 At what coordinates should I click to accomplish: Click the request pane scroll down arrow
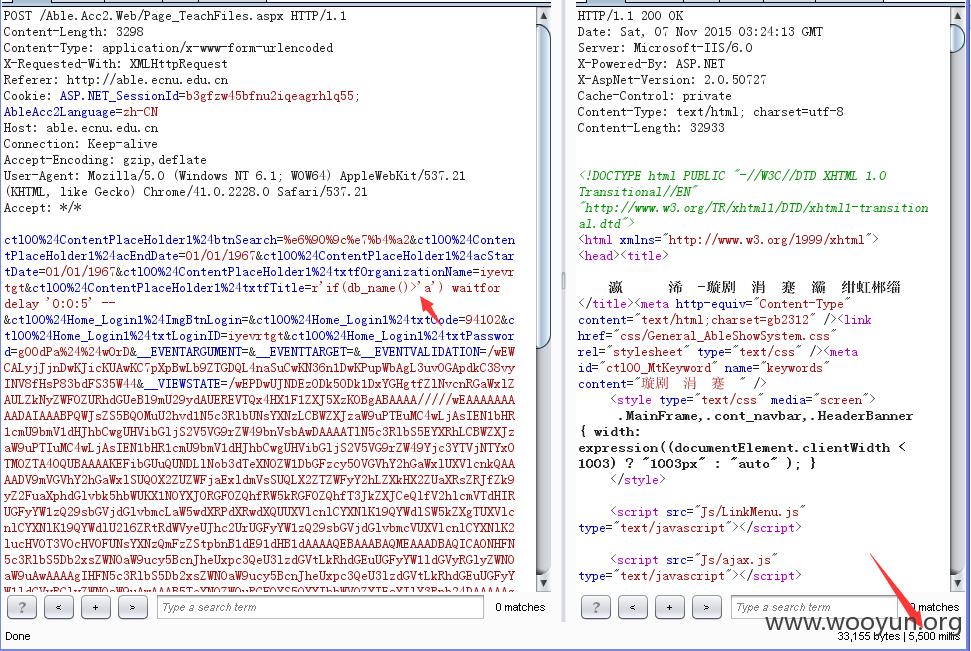543,583
